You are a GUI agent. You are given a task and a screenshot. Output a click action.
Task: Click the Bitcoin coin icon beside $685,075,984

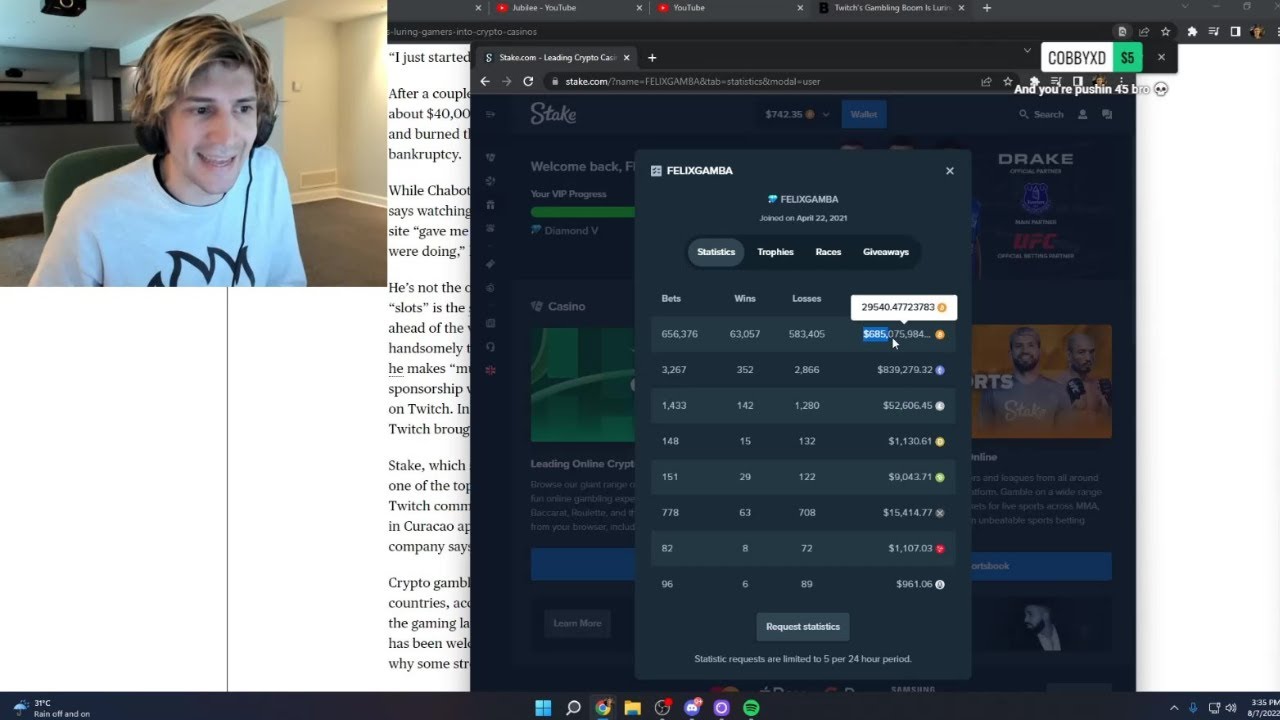tap(939, 334)
